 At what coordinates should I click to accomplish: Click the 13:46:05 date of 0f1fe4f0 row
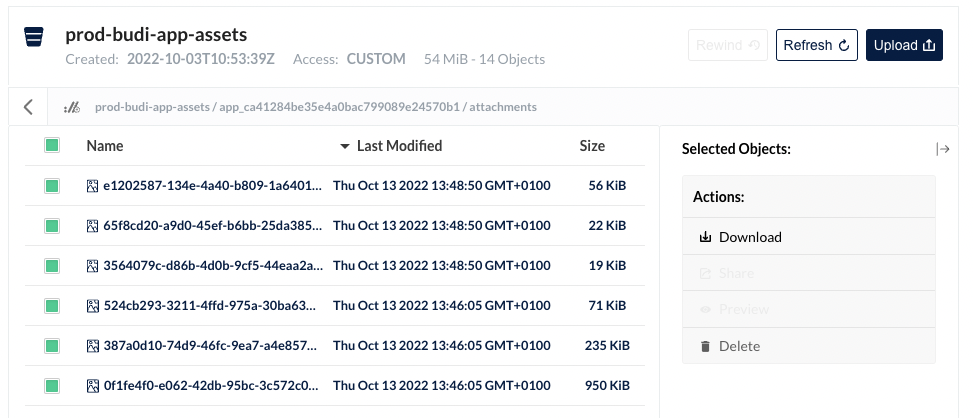pos(442,386)
